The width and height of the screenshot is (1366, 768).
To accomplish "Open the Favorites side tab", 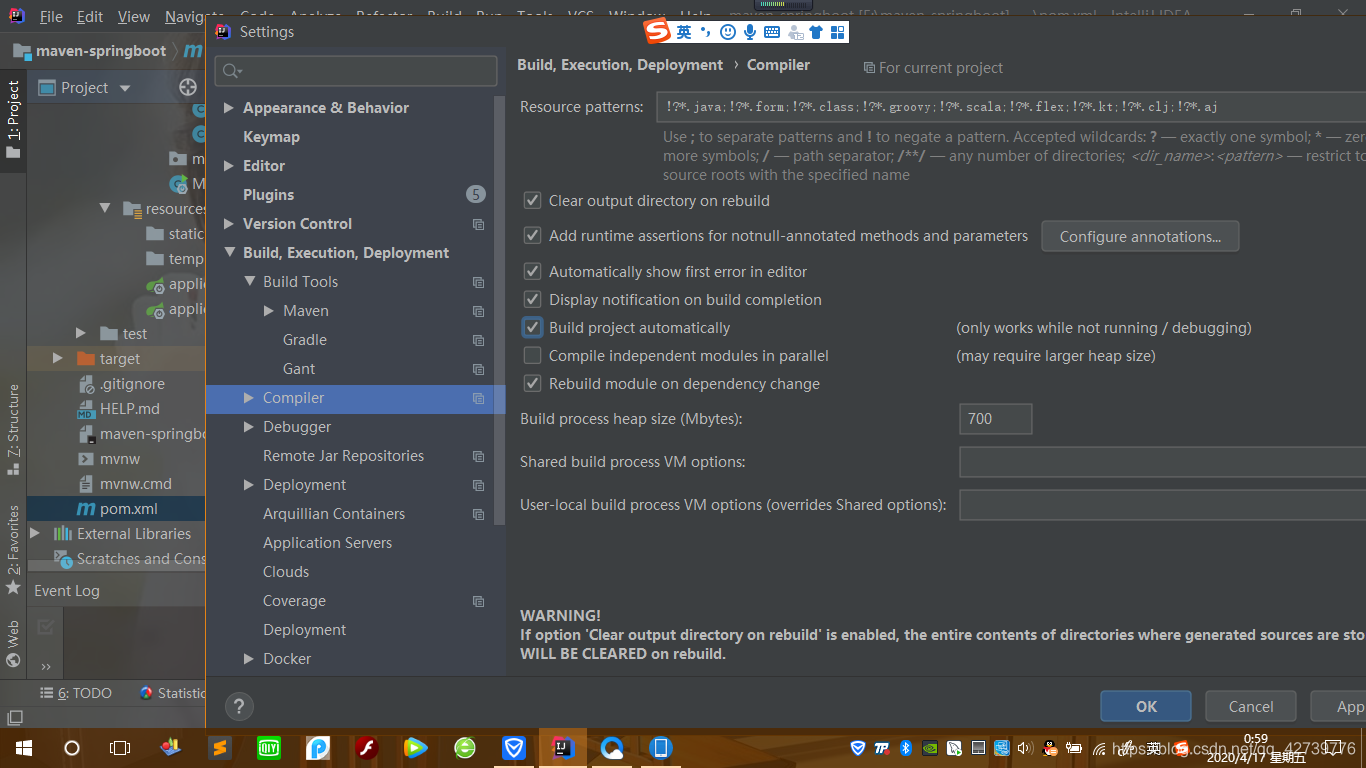I will point(13,548).
